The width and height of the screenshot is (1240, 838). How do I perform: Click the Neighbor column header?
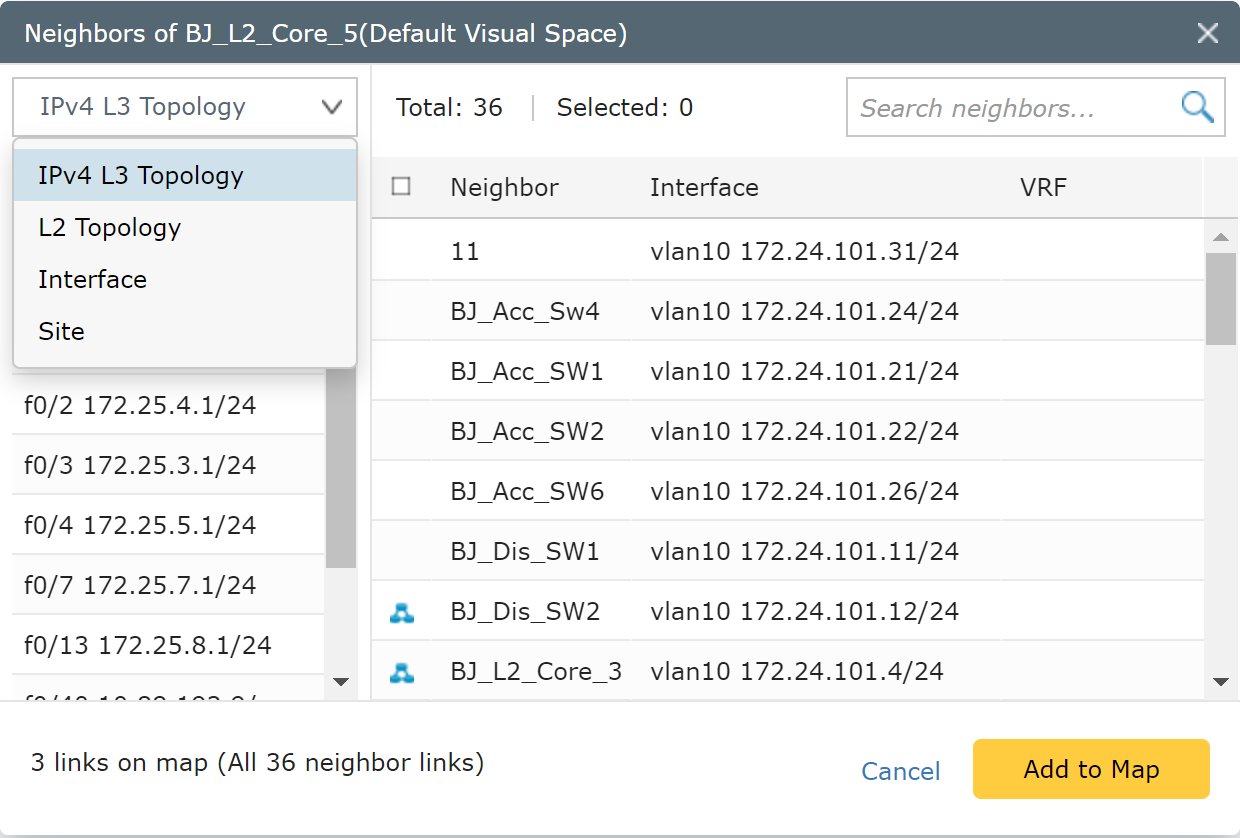[x=504, y=187]
